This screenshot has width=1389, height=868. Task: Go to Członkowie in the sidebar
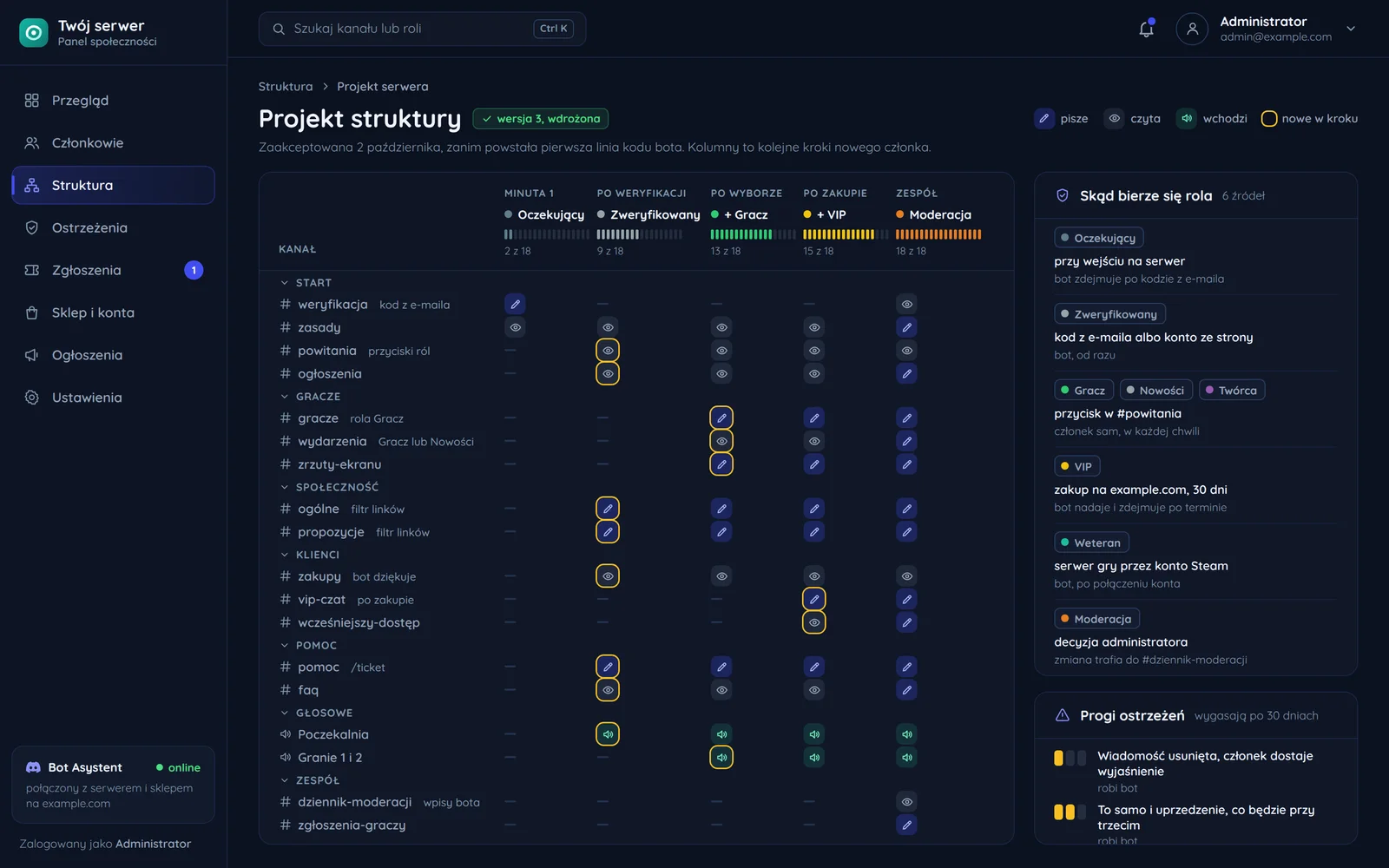[113, 143]
